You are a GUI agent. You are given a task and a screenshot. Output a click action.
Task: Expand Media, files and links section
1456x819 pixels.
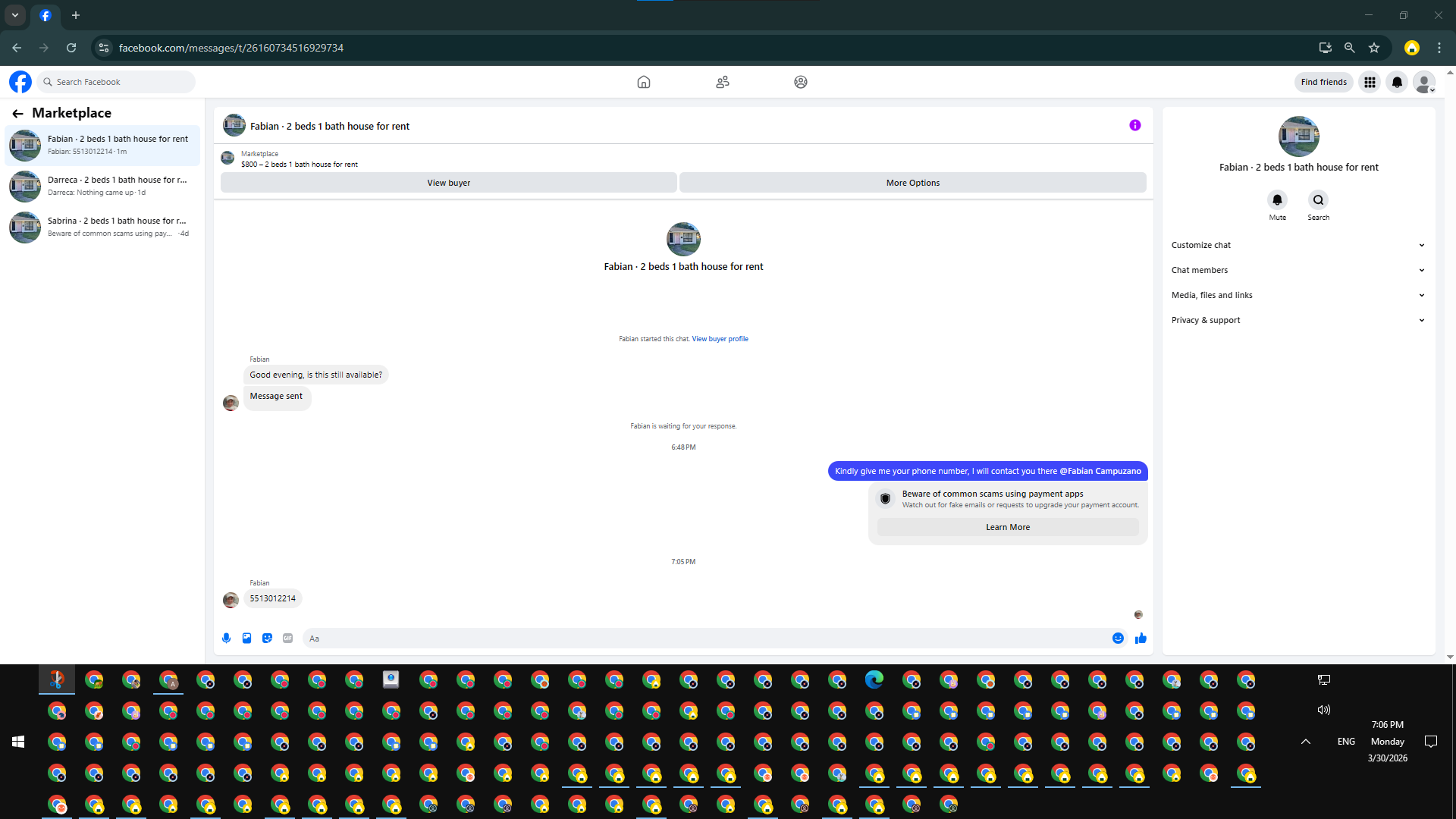[x=1298, y=295]
